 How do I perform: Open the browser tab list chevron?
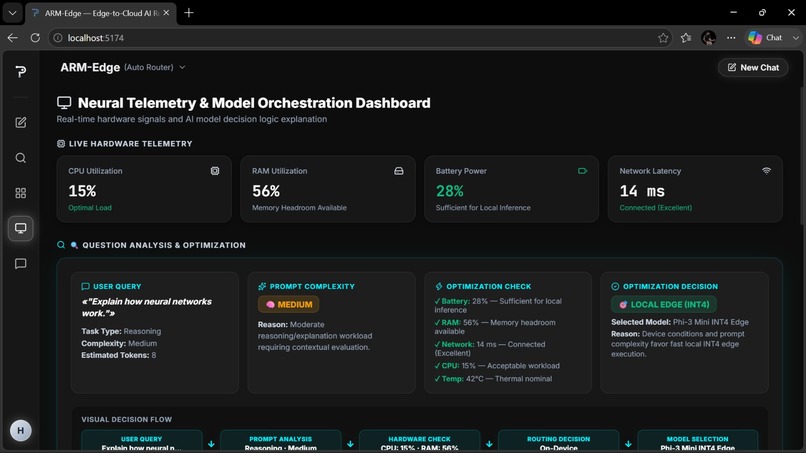(12, 13)
